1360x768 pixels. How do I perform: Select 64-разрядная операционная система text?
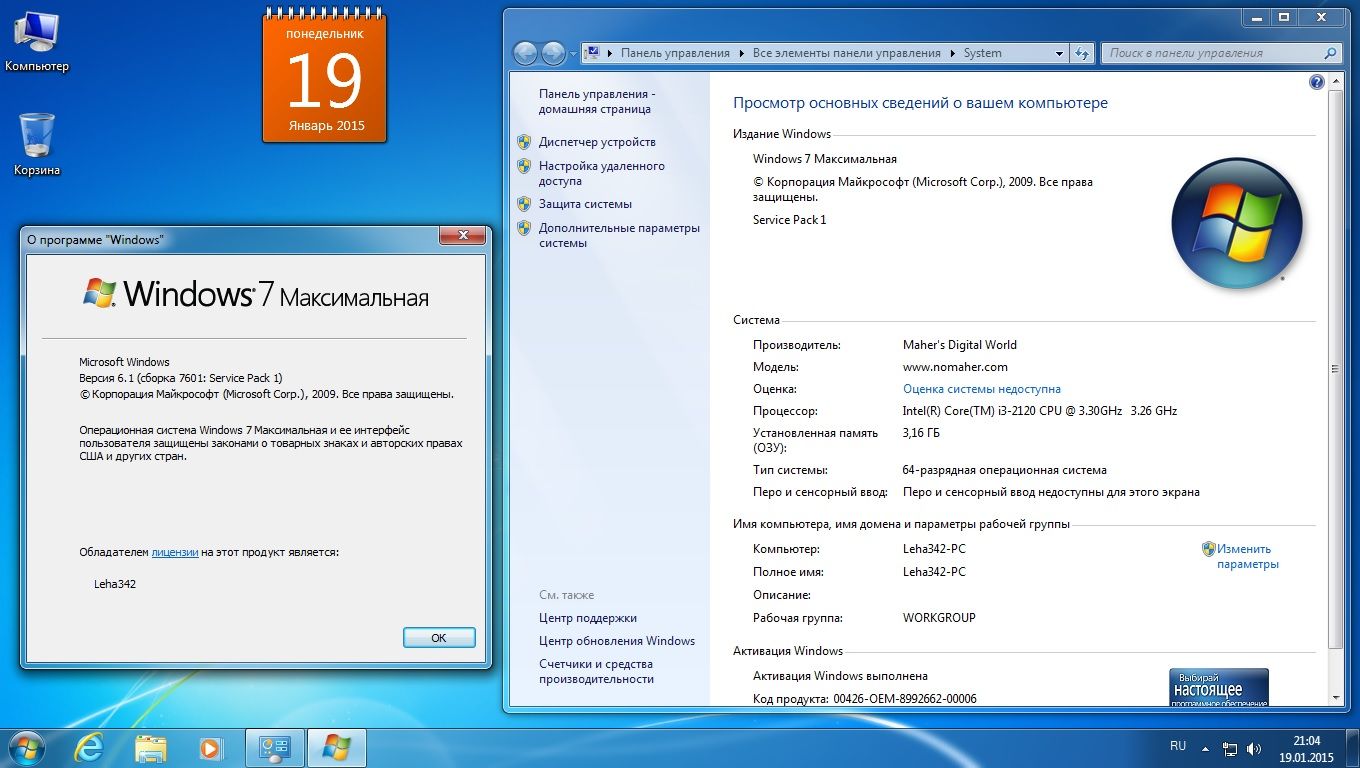1004,470
